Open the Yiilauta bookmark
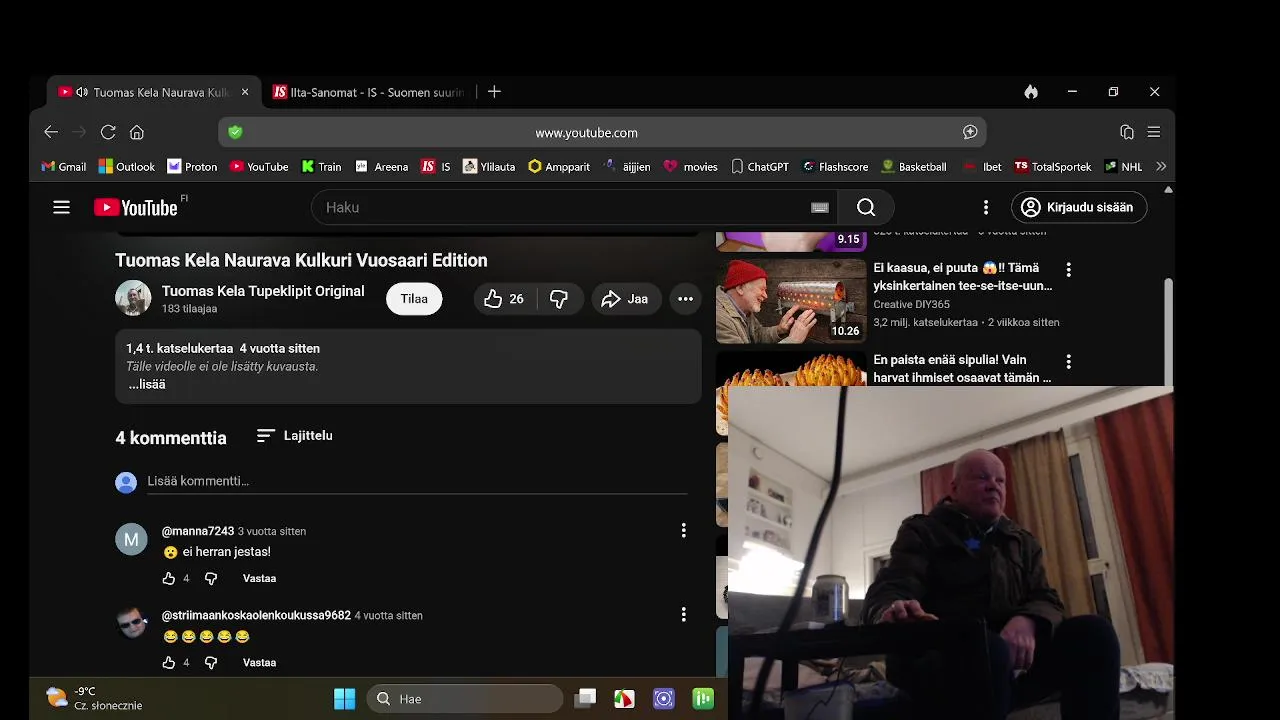The height and width of the screenshot is (720, 1280). pyautogui.click(x=489, y=167)
